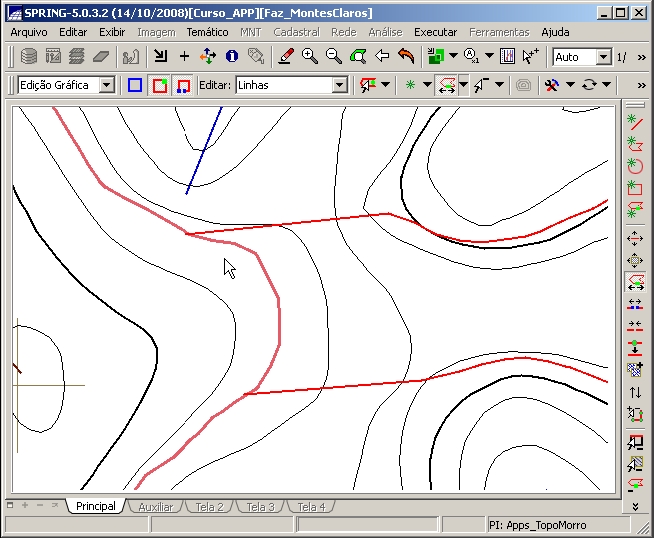Open the Edição Gráfica dropdown
654x538 pixels.
107,85
